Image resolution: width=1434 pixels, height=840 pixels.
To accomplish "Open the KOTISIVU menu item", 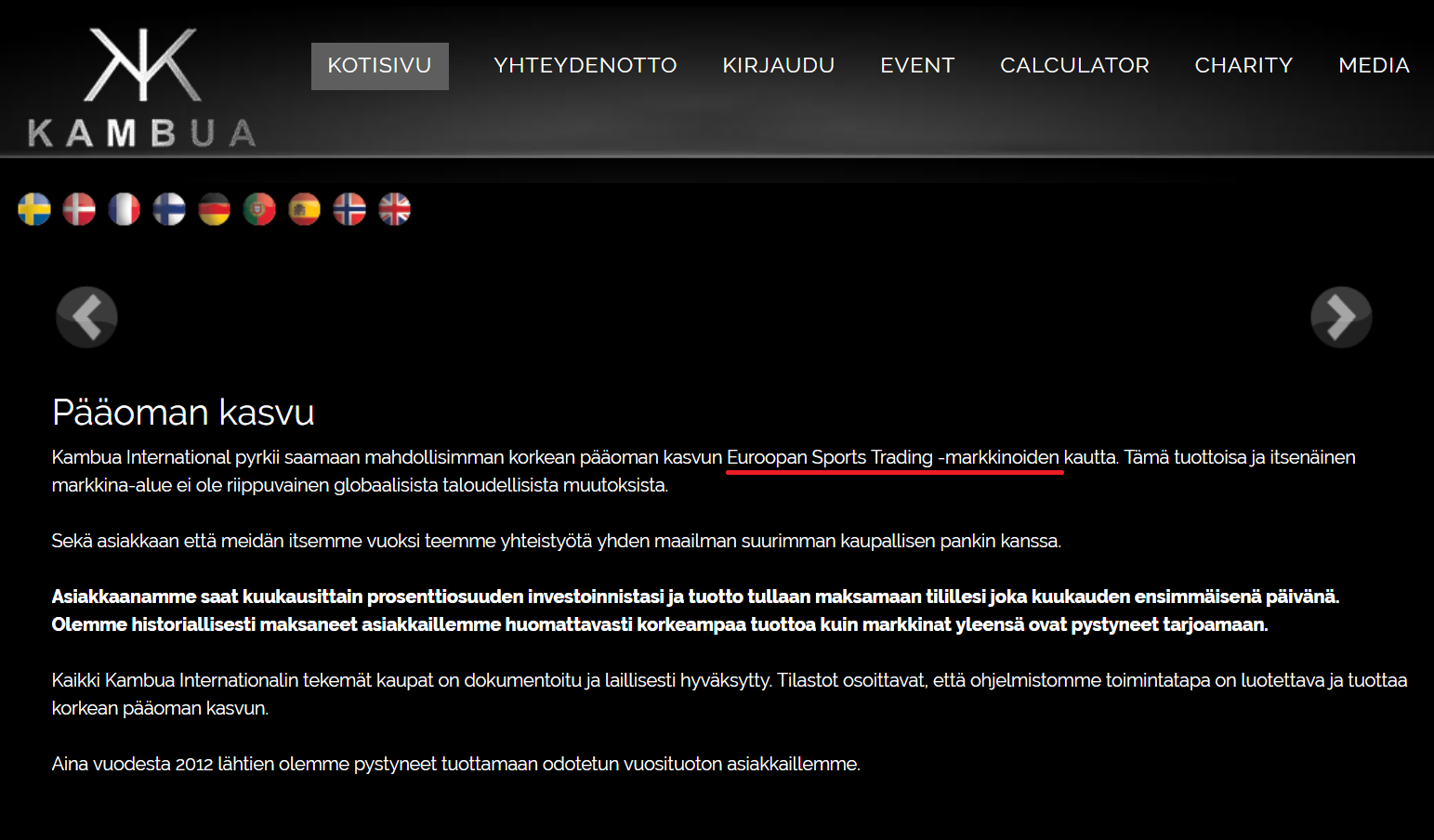I will pyautogui.click(x=380, y=66).
